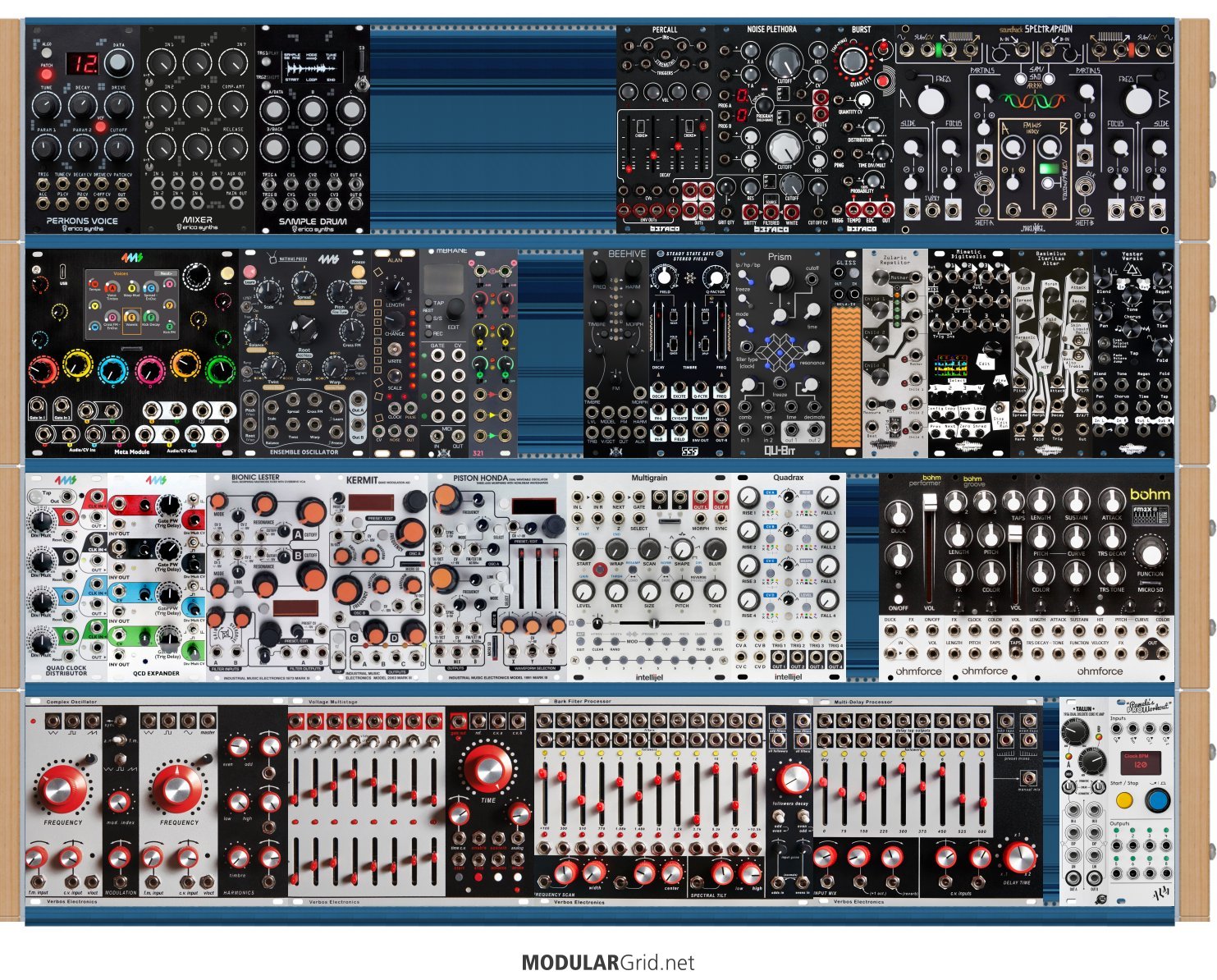Click the 'KERMIT' module title

click(362, 480)
